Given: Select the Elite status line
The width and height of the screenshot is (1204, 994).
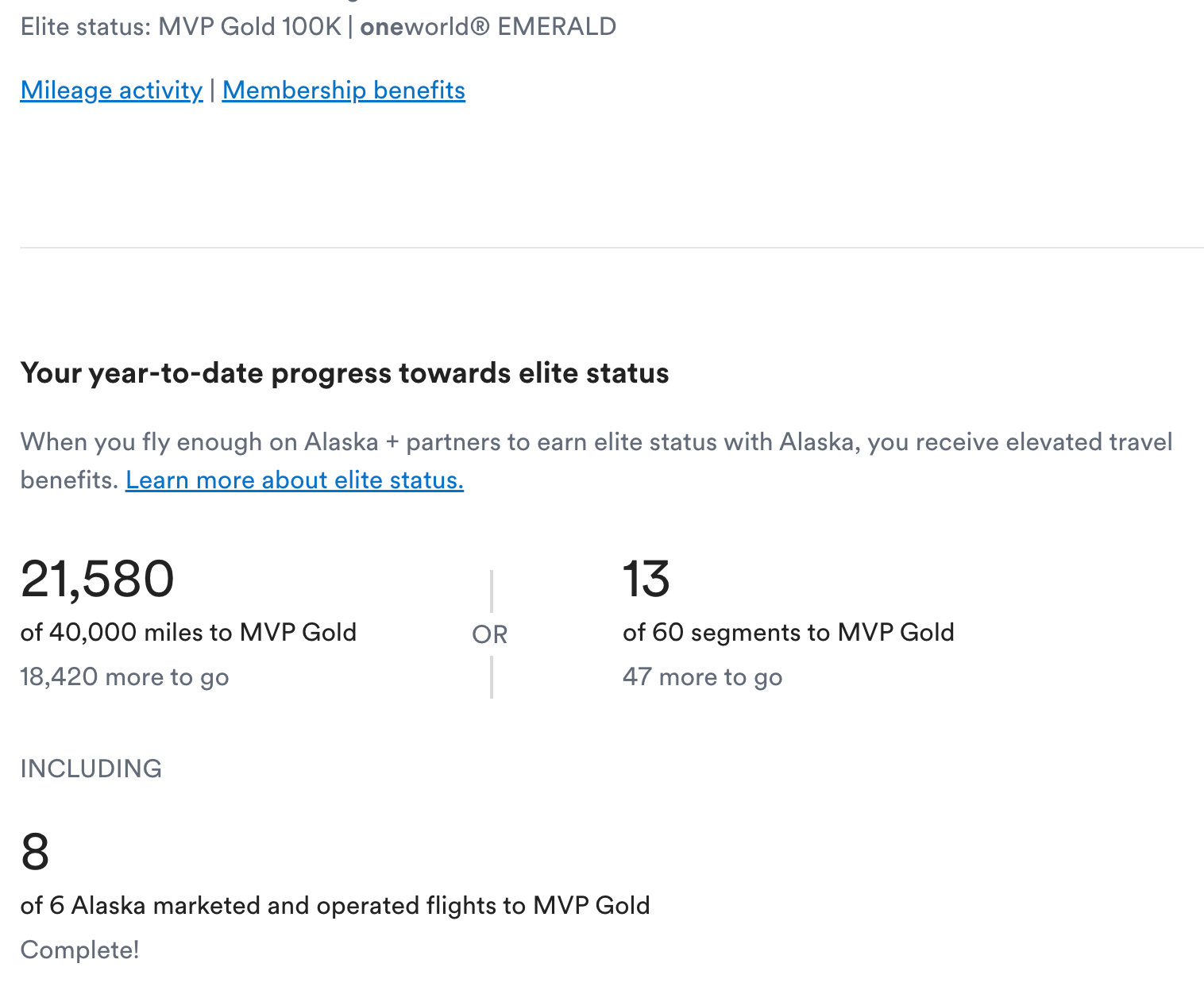Looking at the screenshot, I should (x=318, y=26).
